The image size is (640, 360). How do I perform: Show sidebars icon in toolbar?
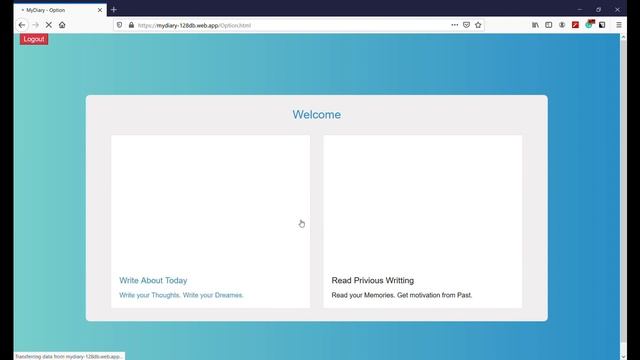click(x=549, y=25)
